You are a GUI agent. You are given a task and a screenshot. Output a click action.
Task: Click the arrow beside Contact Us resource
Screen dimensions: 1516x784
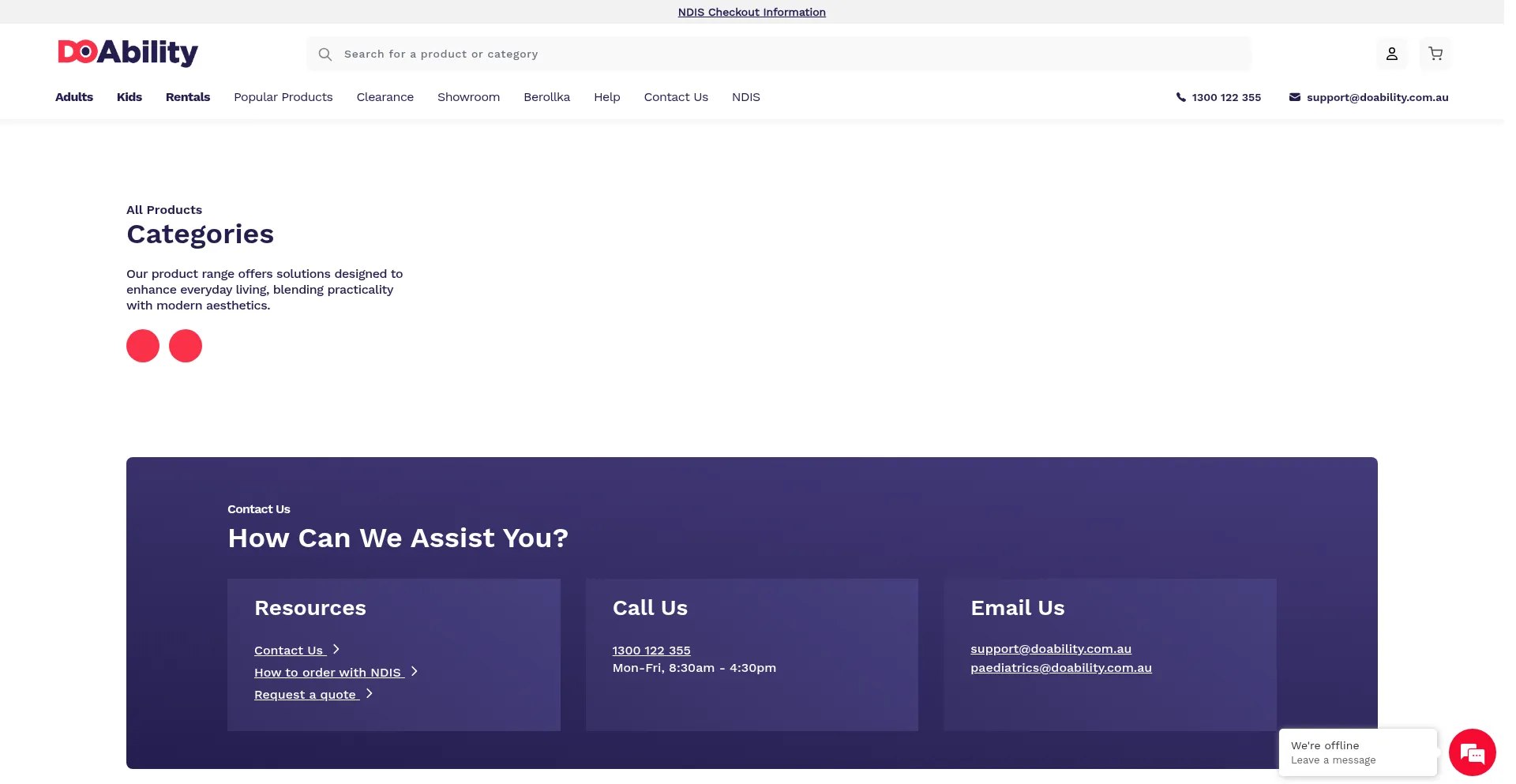(336, 649)
